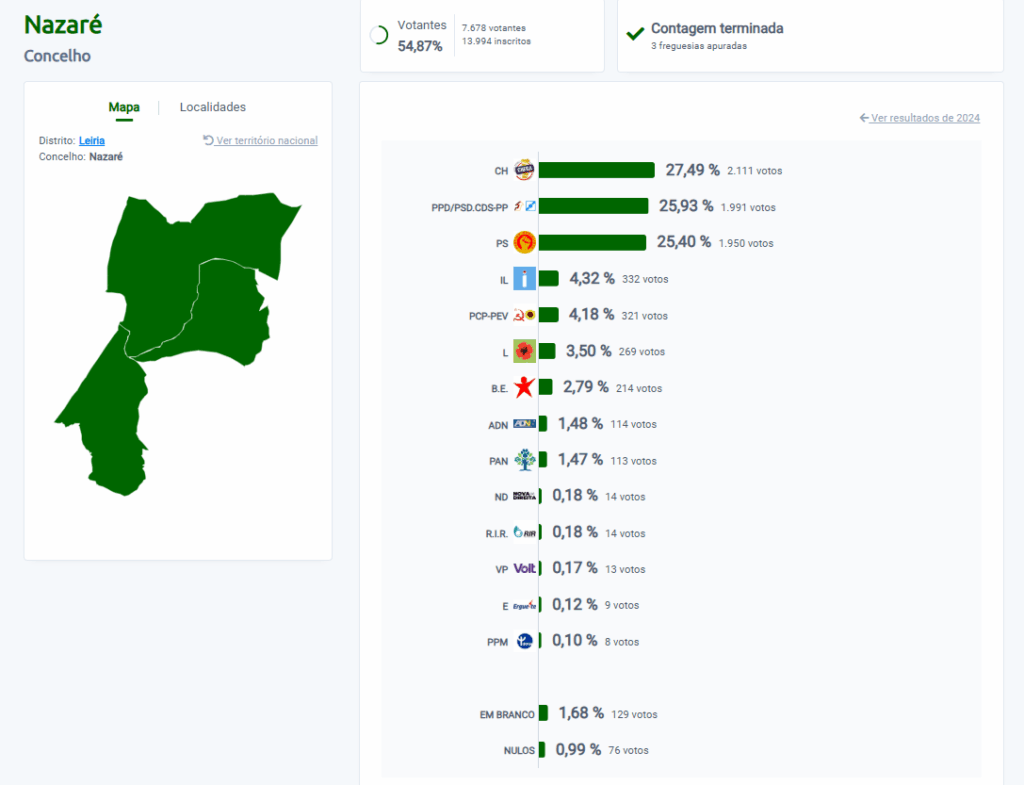The width and height of the screenshot is (1024, 785).
Task: Click the Votantes turnout progress circle
Action: pos(379,35)
